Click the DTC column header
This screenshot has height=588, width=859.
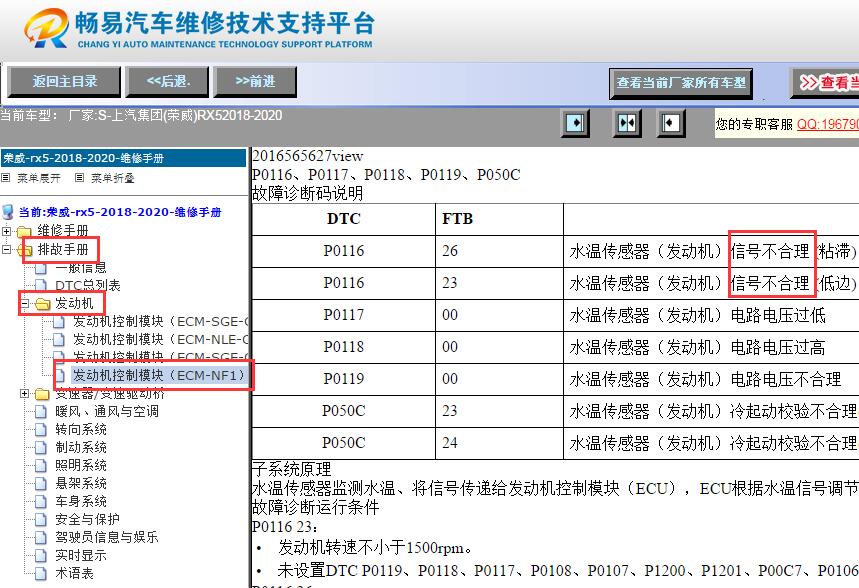pos(343,219)
